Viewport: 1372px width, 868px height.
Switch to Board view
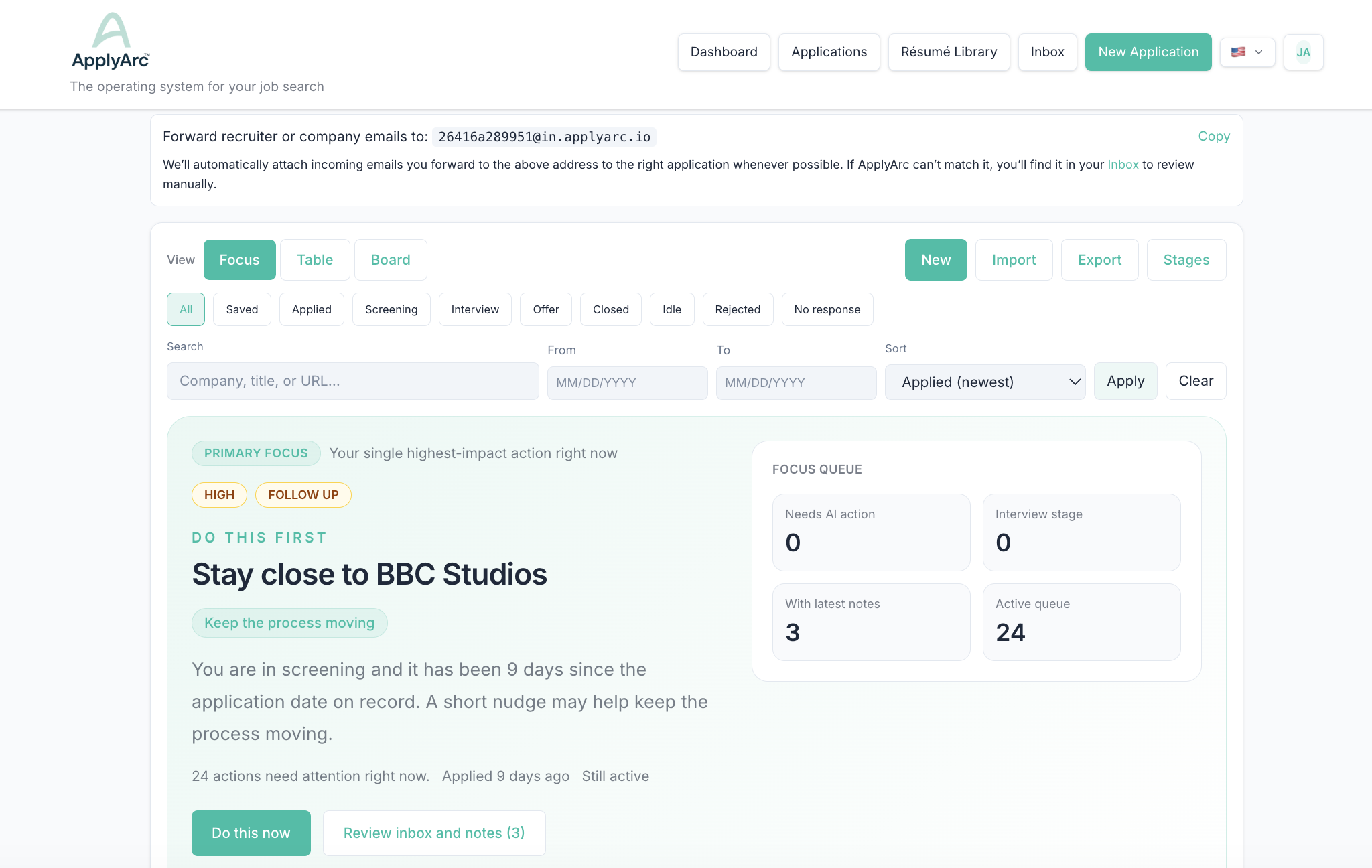tap(391, 260)
